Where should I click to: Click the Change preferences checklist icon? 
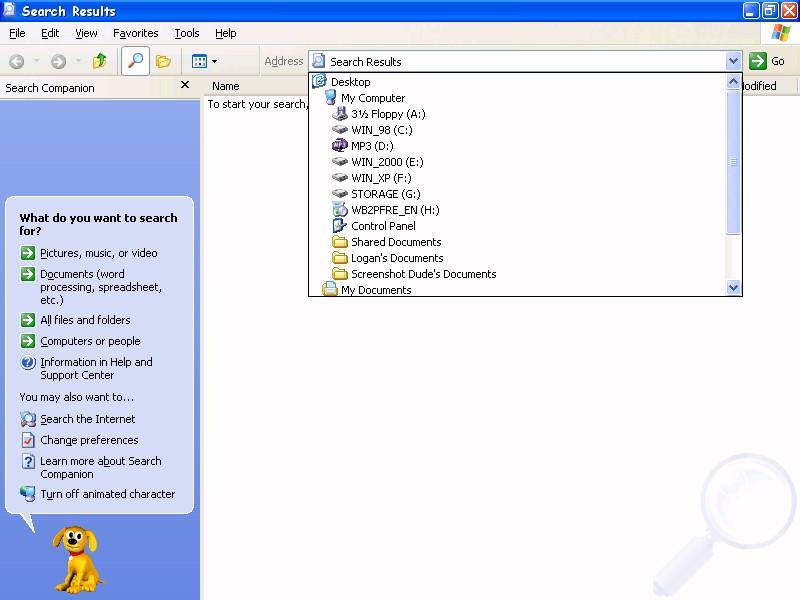tap(28, 440)
